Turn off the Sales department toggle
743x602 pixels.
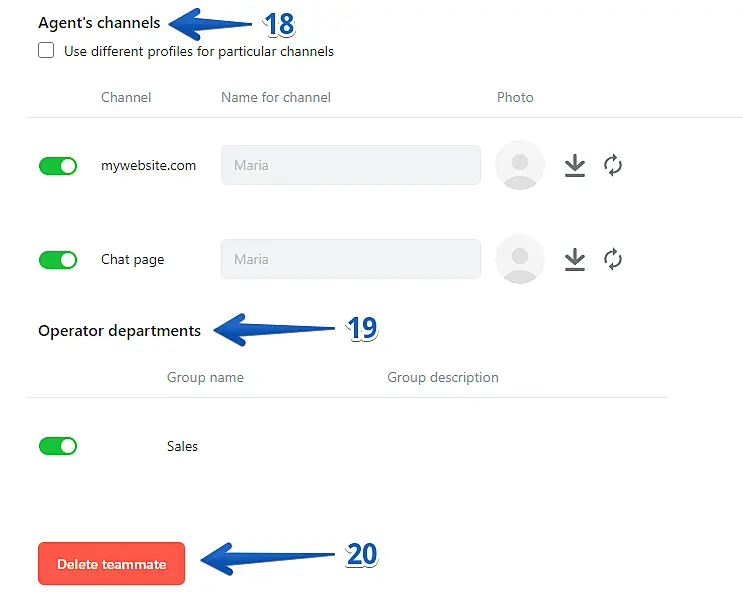58,446
